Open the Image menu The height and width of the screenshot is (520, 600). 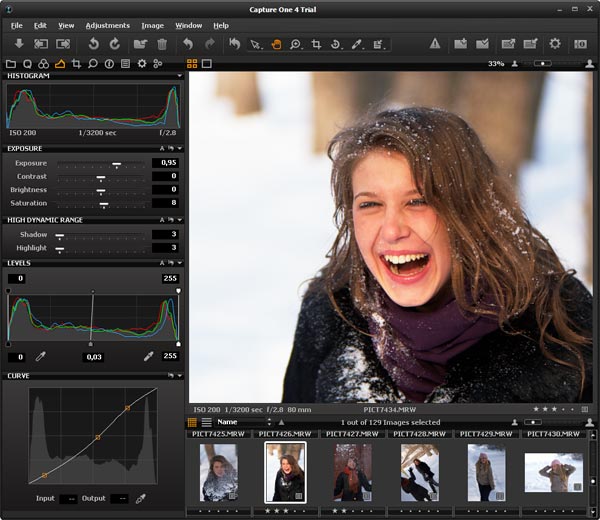pyautogui.click(x=152, y=25)
